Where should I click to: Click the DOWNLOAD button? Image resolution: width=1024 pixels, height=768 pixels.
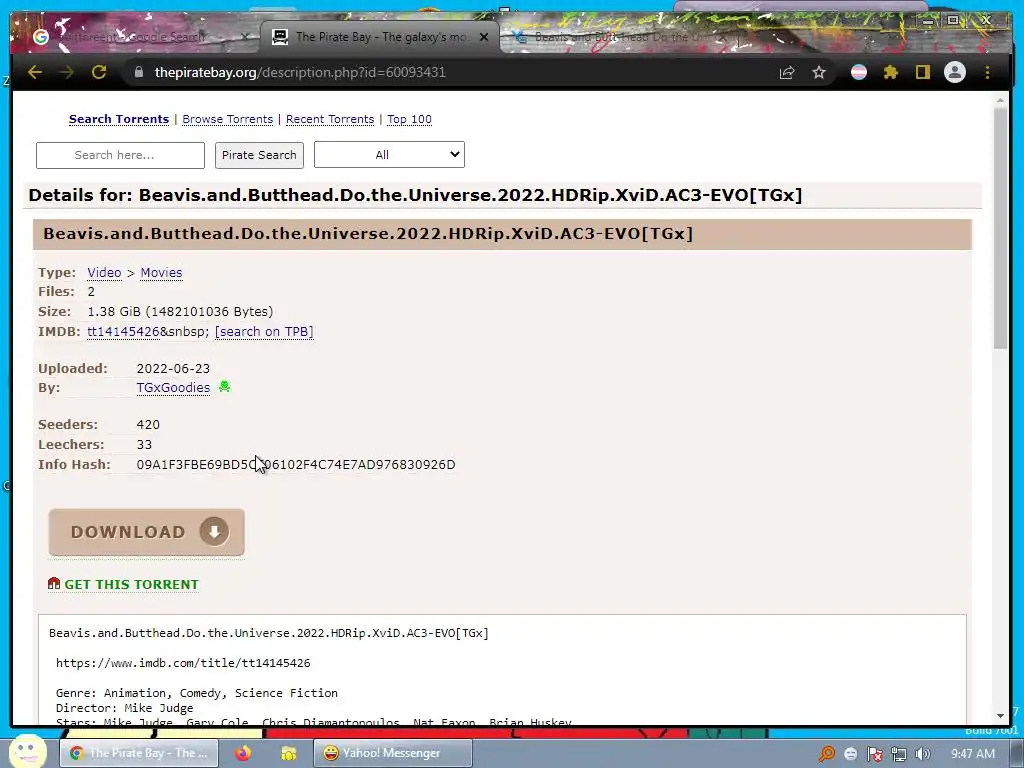[x=146, y=532]
